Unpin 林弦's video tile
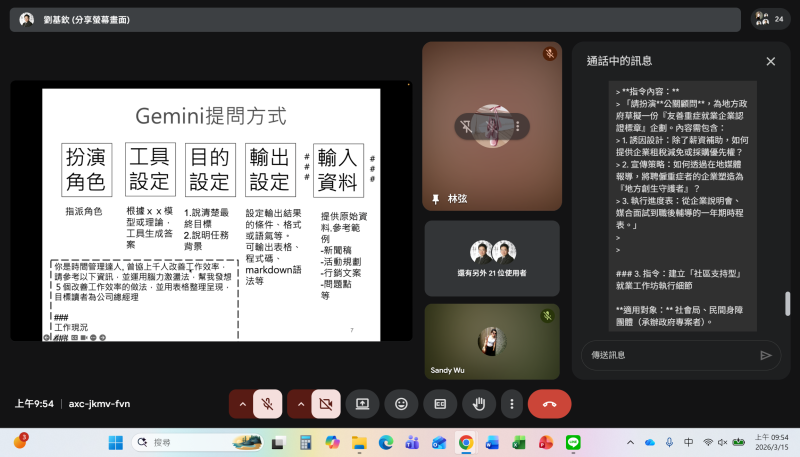This screenshot has width=800, height=457. click(465, 126)
